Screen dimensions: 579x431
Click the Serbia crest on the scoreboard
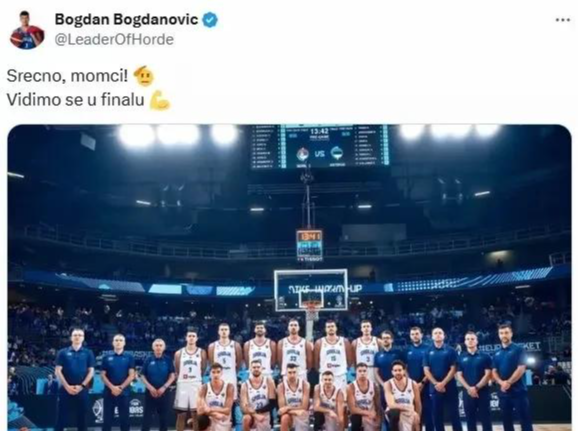(x=303, y=154)
